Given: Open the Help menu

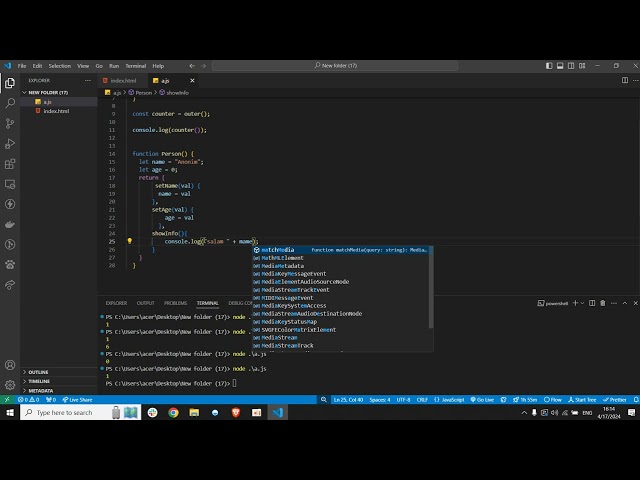Looking at the screenshot, I should pyautogui.click(x=158, y=66).
